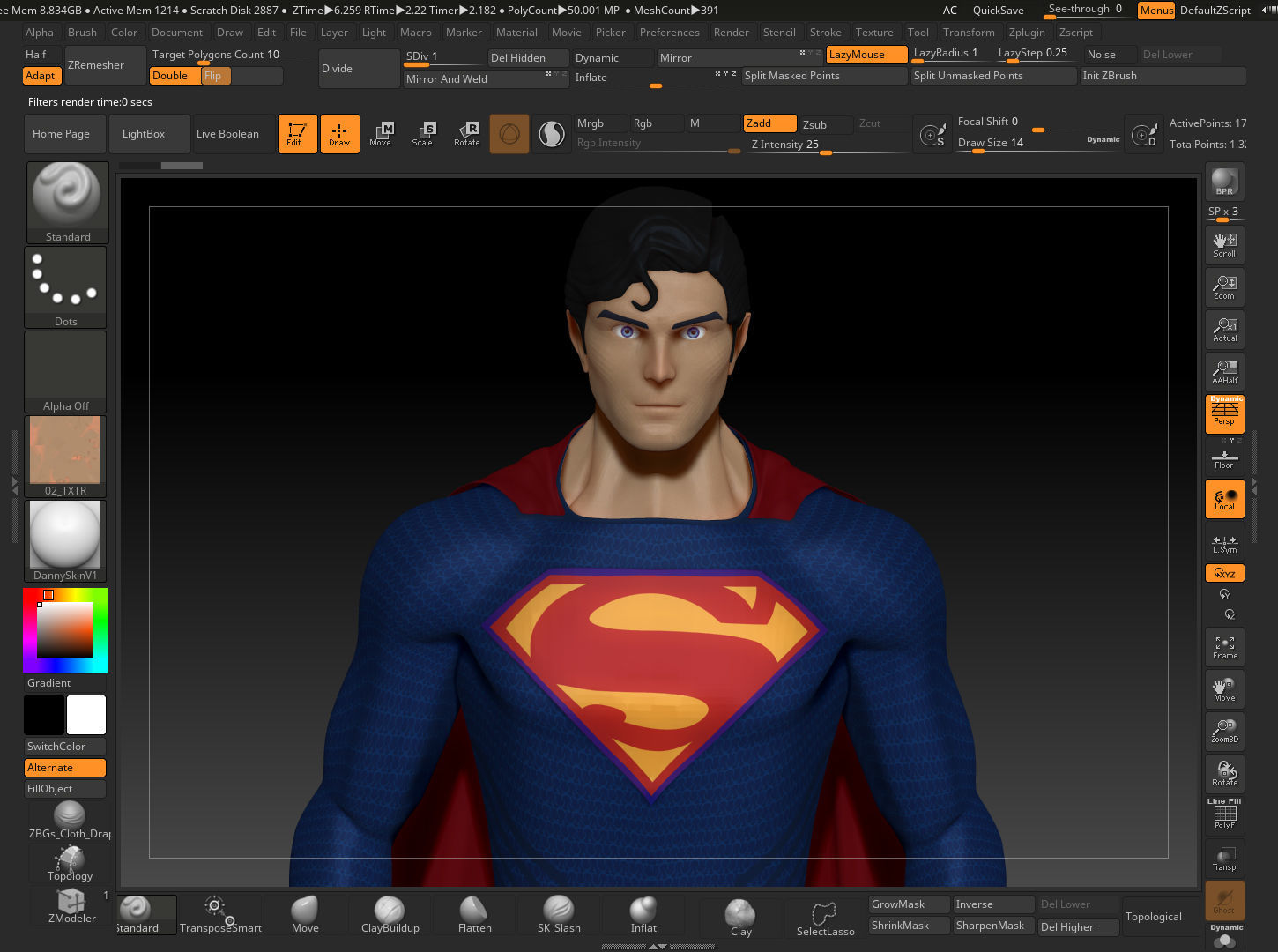
Task: Toggle PolyF line fill display
Action: pos(1224,814)
